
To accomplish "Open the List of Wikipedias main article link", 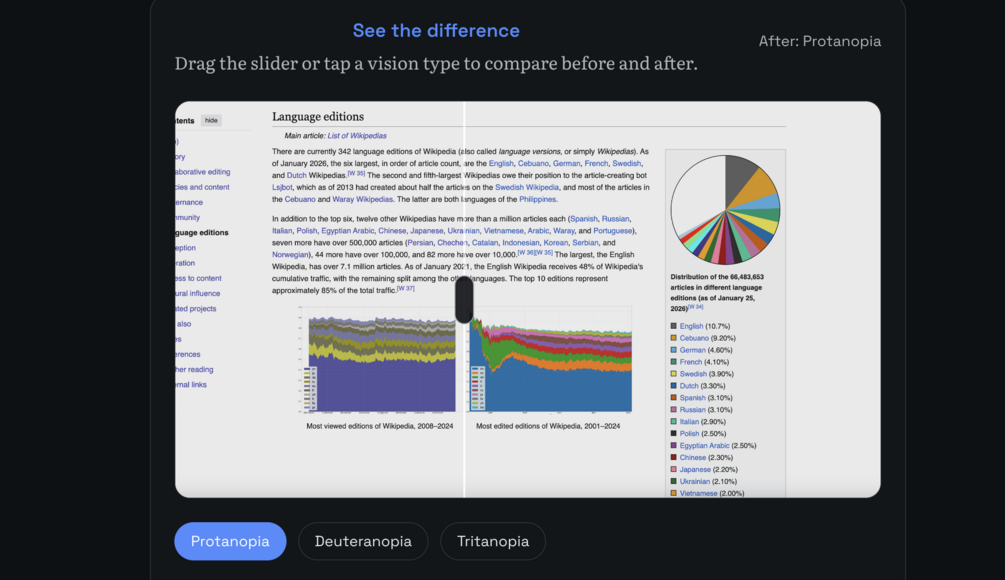I will pos(357,136).
